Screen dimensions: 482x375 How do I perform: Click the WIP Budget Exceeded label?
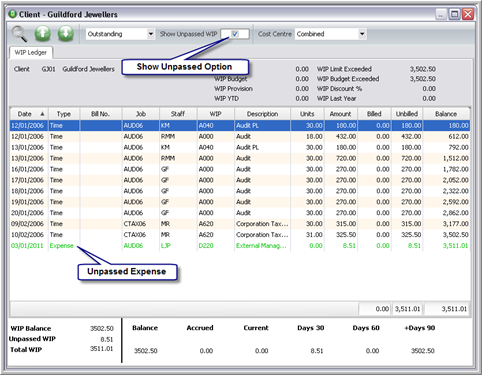click(348, 79)
